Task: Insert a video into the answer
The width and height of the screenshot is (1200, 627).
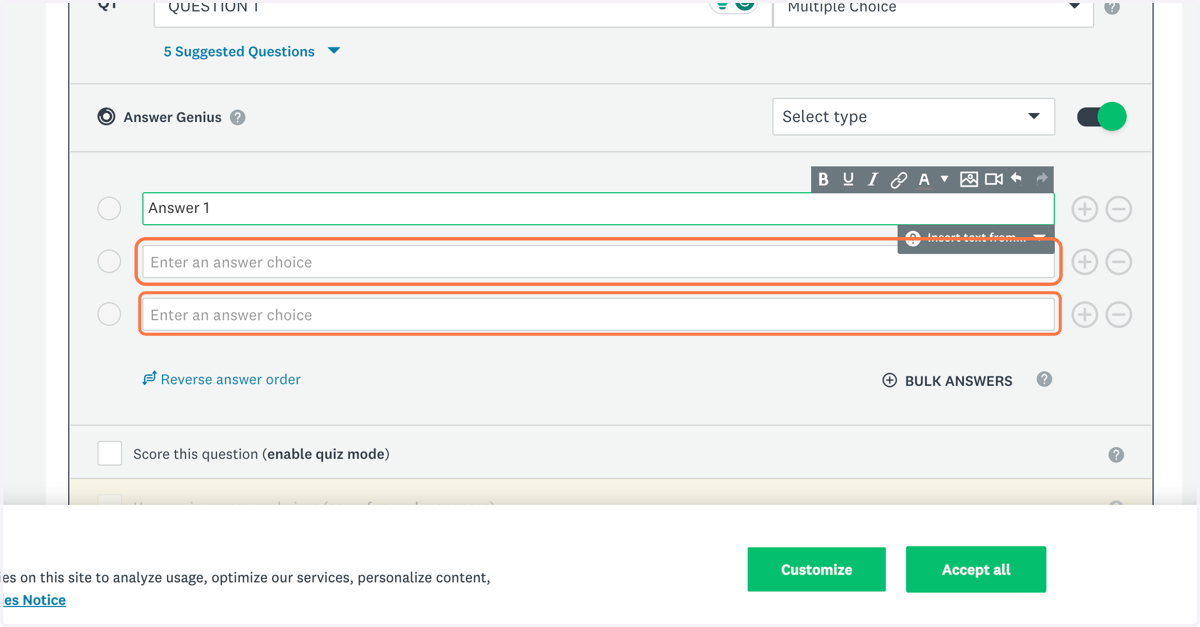Action: point(993,179)
